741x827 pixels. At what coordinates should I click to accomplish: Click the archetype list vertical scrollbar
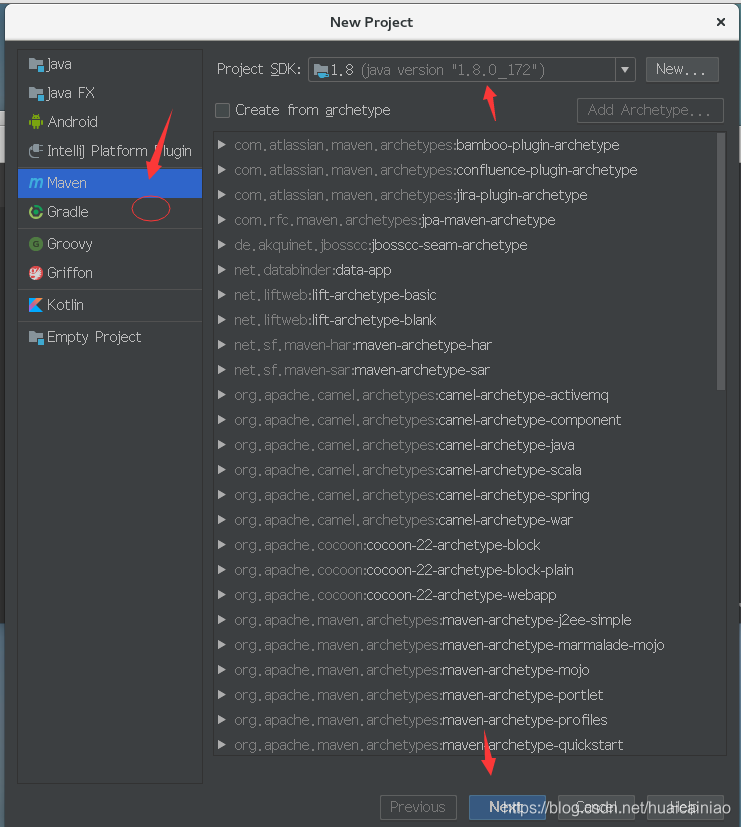pyautogui.click(x=721, y=262)
